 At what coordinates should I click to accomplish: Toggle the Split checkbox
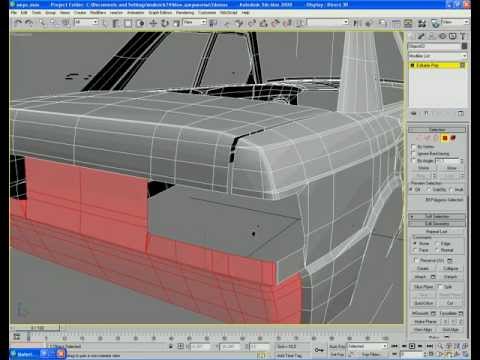[440, 286]
